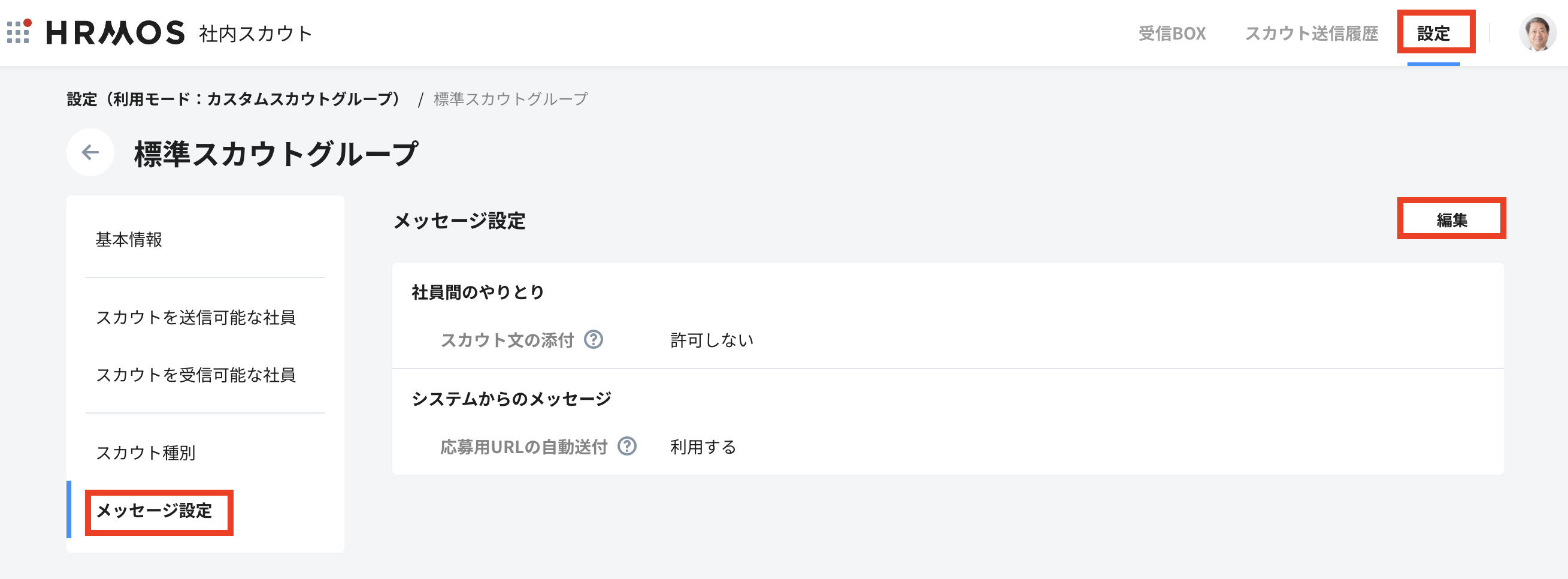This screenshot has height=579, width=1568.
Task: Open 基本情報 in sidebar
Action: 129,240
